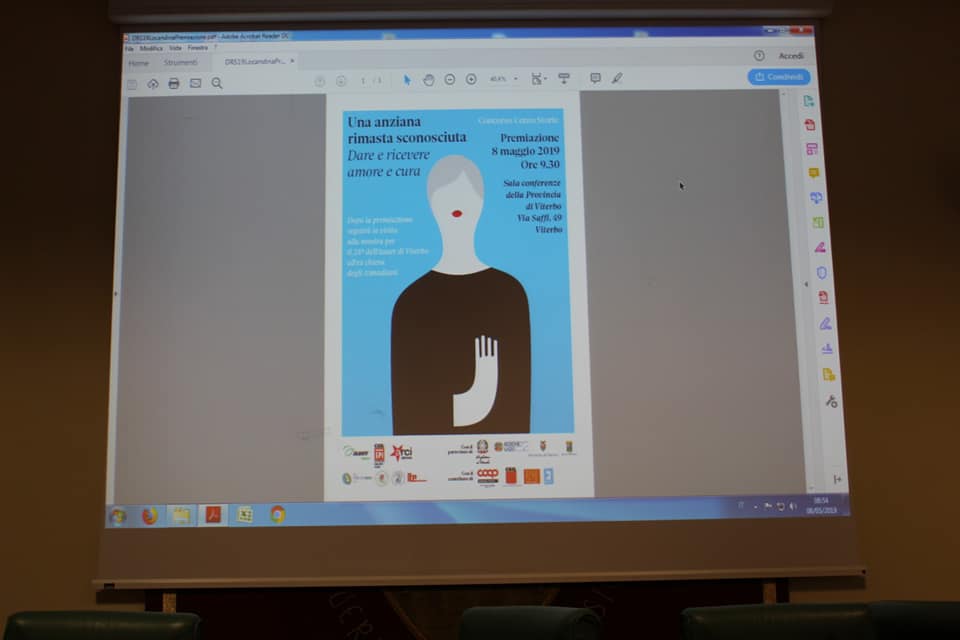Click the magnifier search icon
Image resolution: width=960 pixels, height=640 pixels.
(x=217, y=83)
